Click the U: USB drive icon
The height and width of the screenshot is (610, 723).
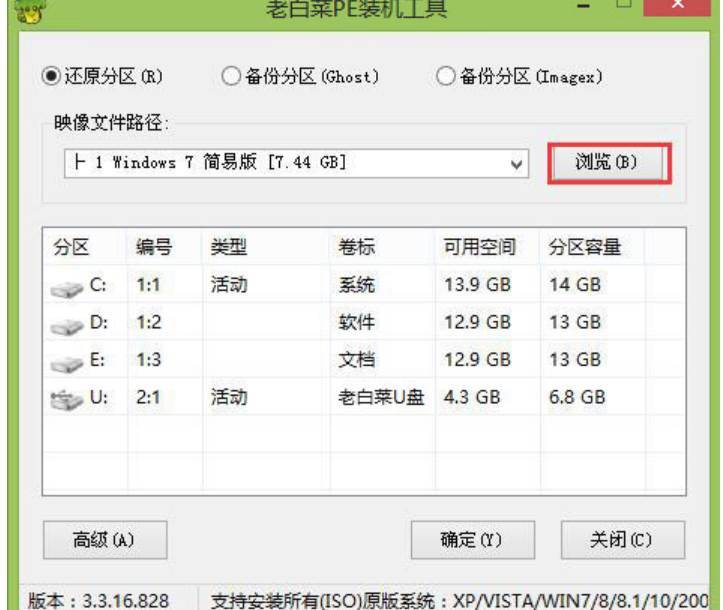coord(66,398)
